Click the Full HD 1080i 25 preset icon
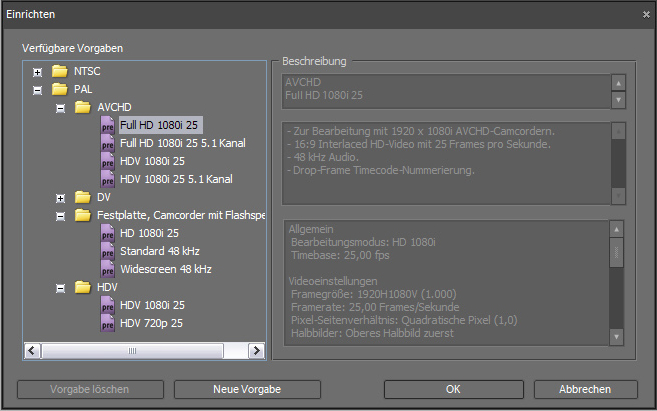Image resolution: width=657 pixels, height=411 pixels. [x=108, y=125]
